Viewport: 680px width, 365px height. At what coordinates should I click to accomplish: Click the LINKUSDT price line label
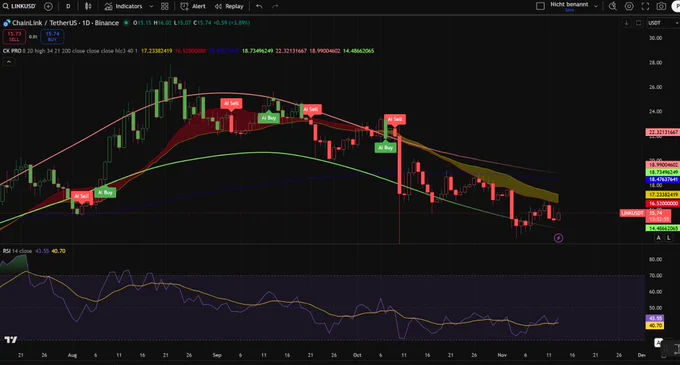click(632, 213)
